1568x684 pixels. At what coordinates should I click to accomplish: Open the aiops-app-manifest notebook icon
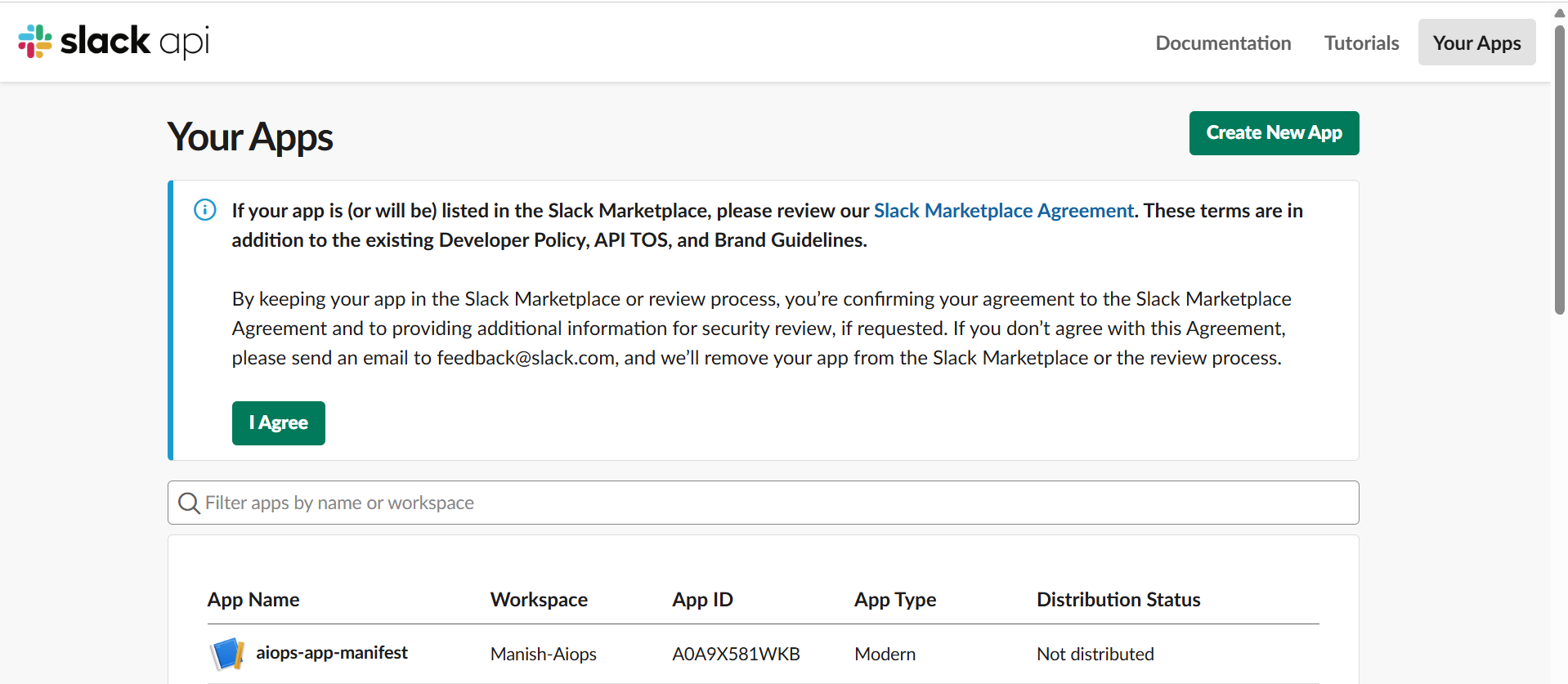click(x=226, y=654)
